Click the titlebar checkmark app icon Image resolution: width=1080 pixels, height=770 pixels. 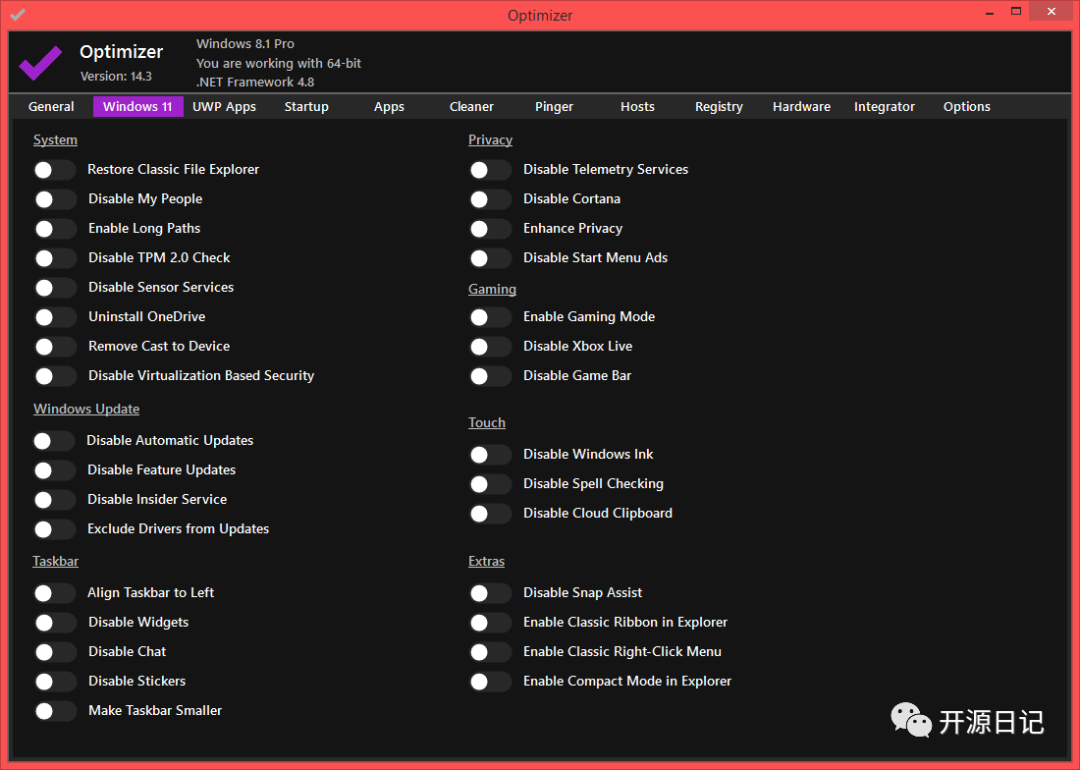point(18,14)
